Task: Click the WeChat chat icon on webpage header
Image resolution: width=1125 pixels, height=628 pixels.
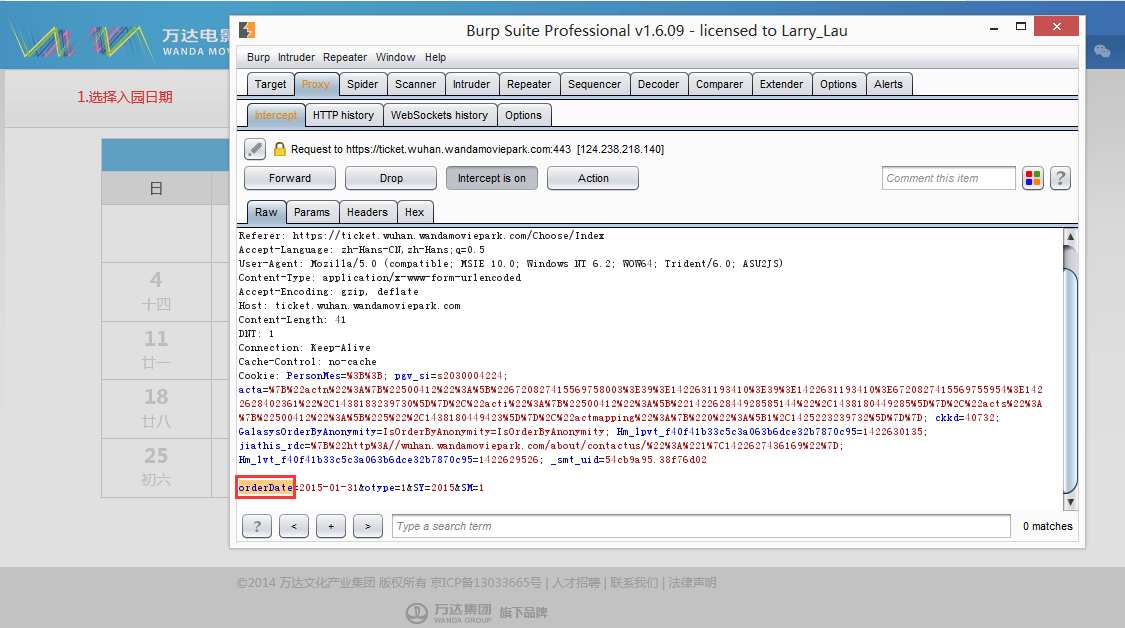Action: pyautogui.click(x=1102, y=51)
